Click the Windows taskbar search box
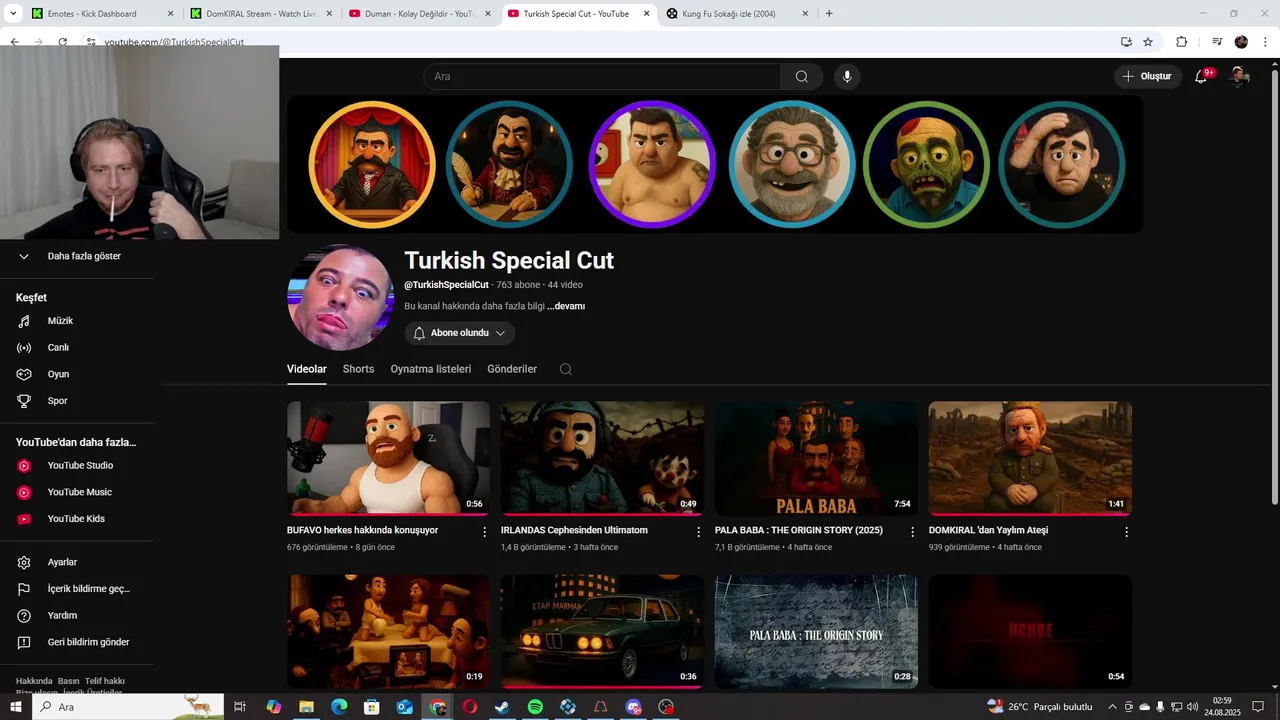The image size is (1280, 720). [x=128, y=707]
